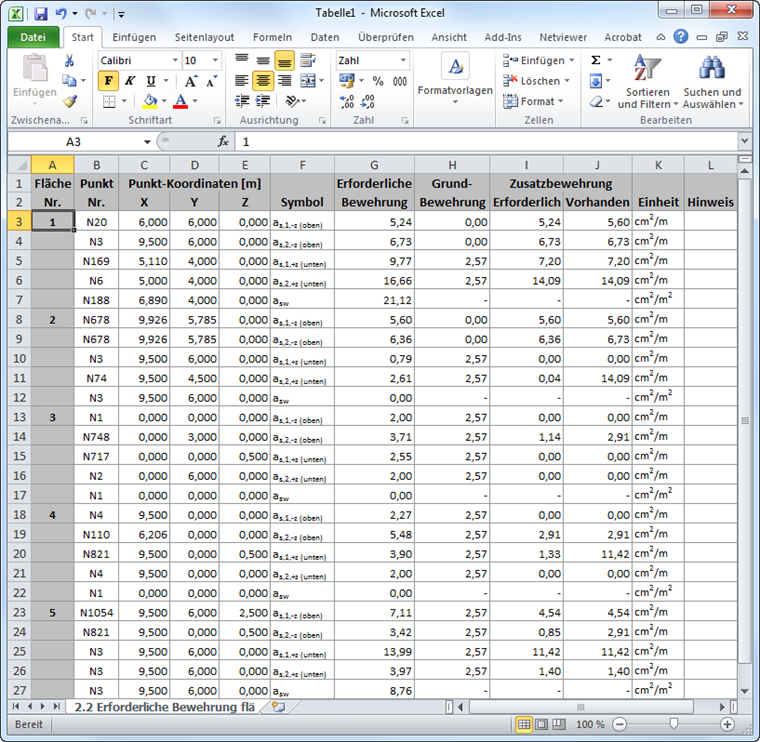
Task: Apply percent style with % icon
Action: click(x=378, y=81)
